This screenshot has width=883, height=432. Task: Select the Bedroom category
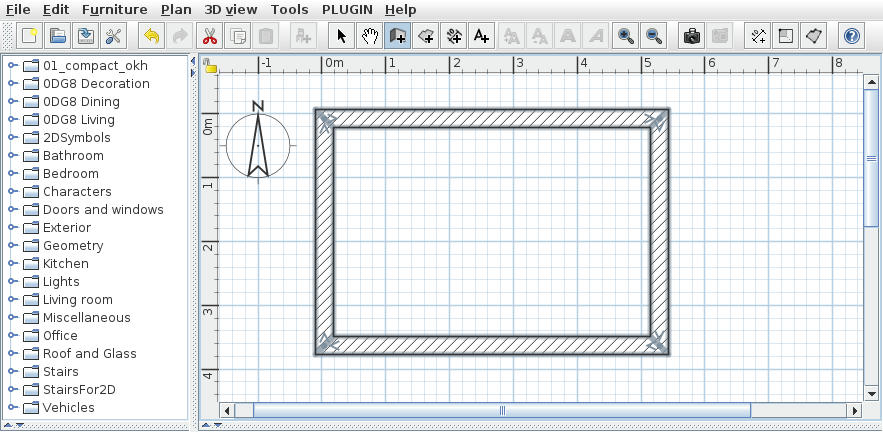(70, 173)
